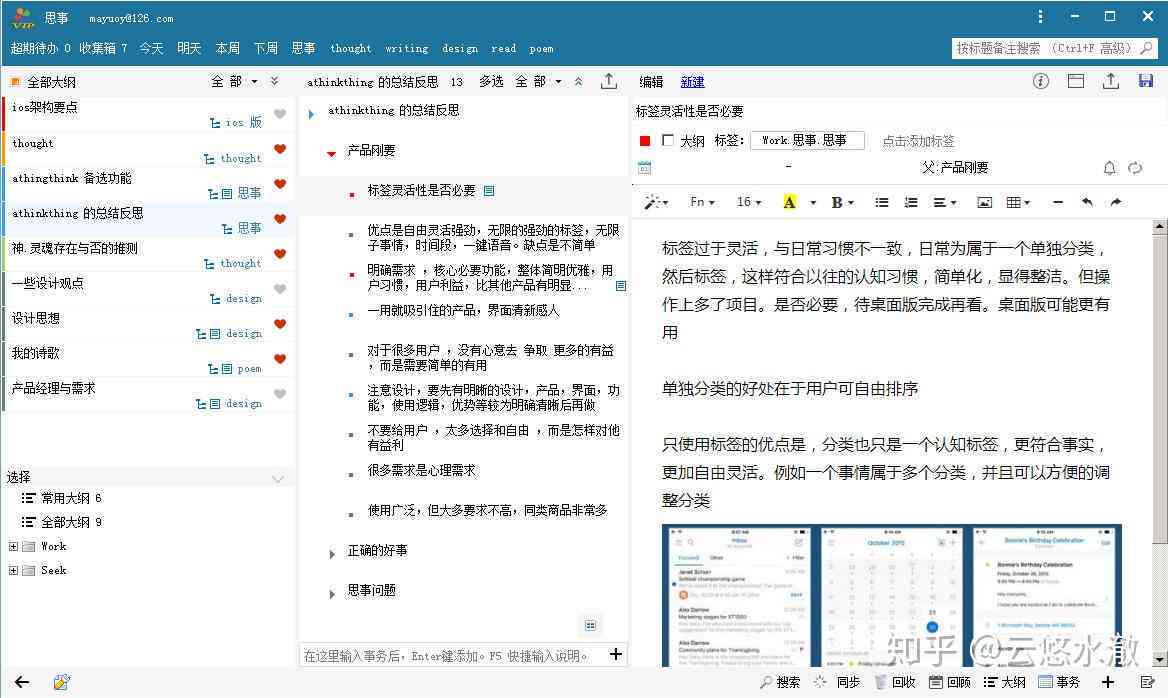Open the design tag tab
The height and width of the screenshot is (698, 1168).
pos(460,48)
